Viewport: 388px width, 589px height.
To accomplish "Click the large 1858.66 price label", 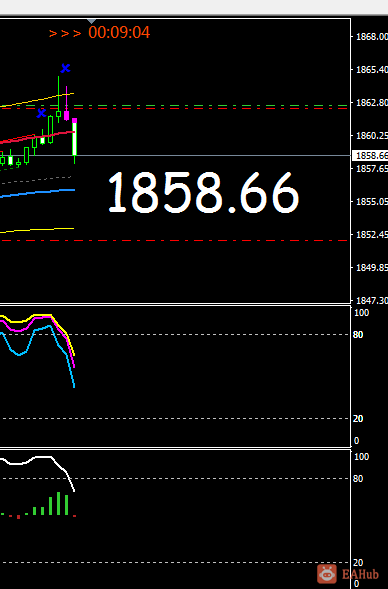I will coord(203,193).
